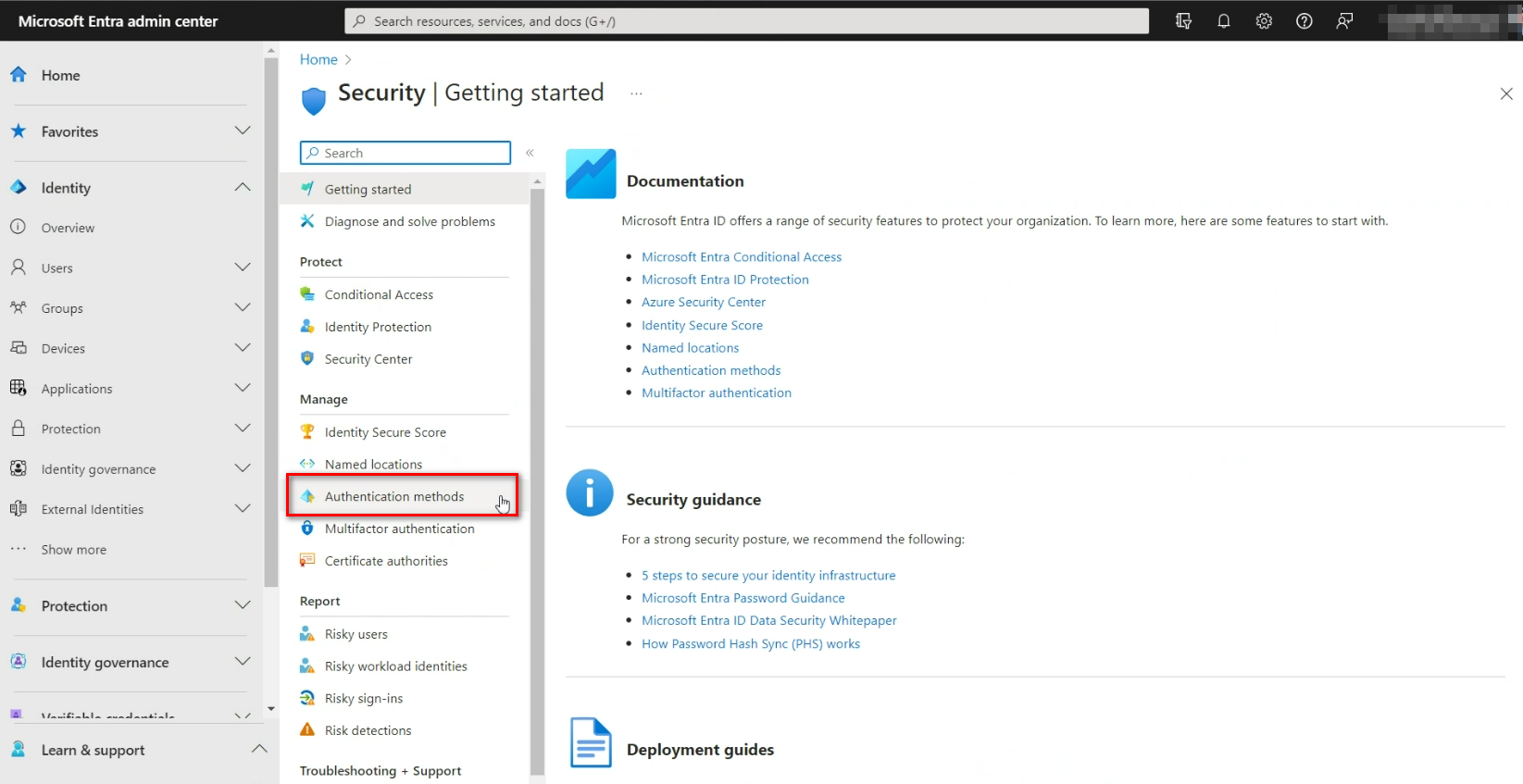Click the Certificate authorities icon
Screen dimensions: 1523x784
point(307,560)
